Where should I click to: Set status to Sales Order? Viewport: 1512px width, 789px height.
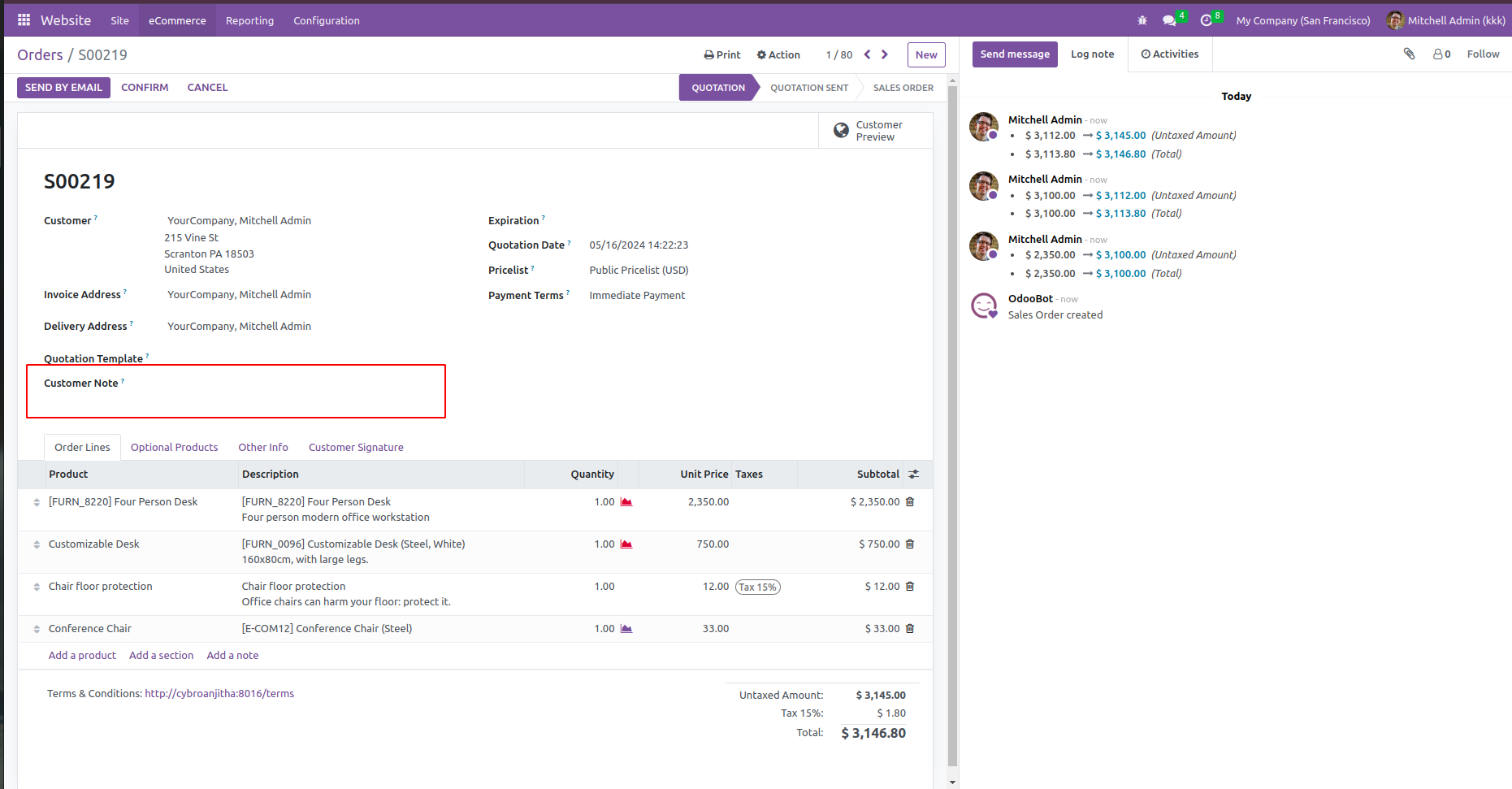903,88
